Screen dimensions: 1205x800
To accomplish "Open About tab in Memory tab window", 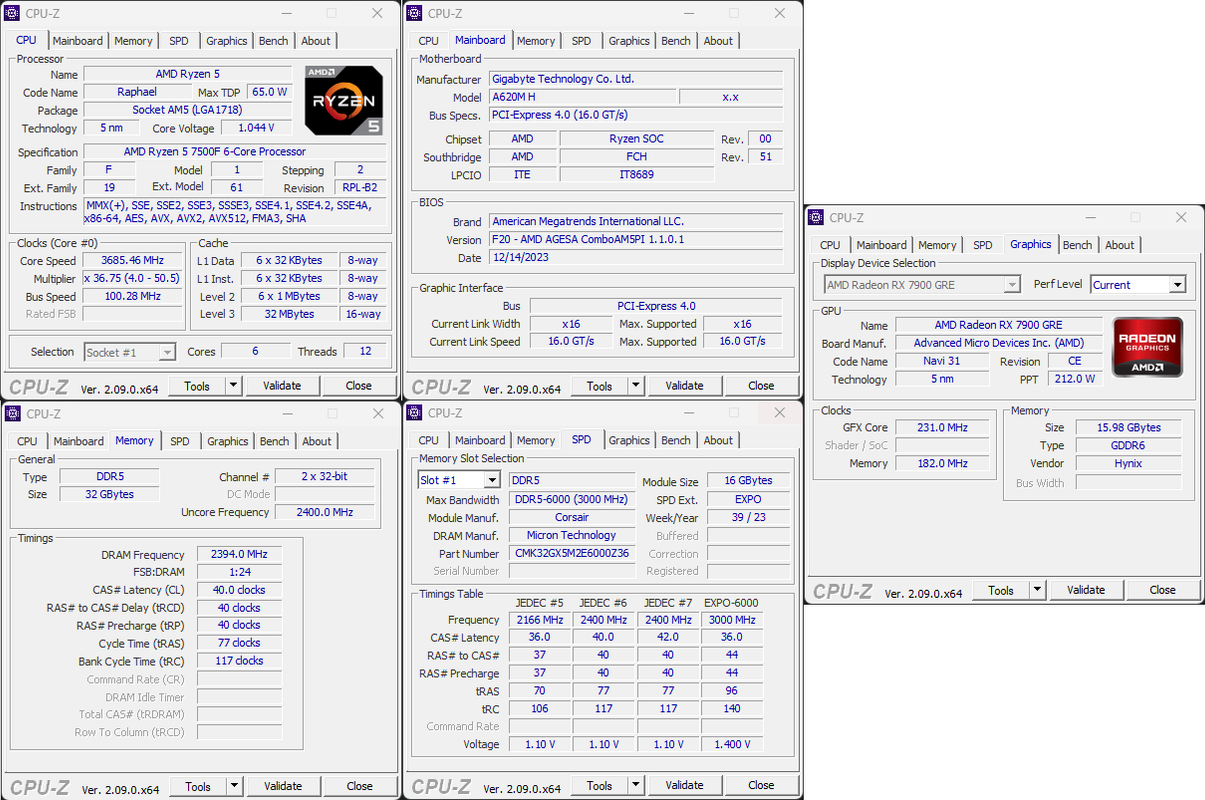I will pos(316,441).
